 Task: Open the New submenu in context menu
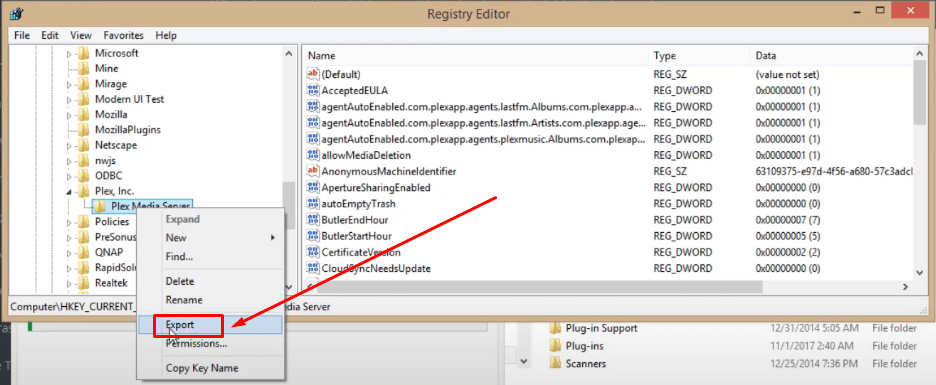210,238
